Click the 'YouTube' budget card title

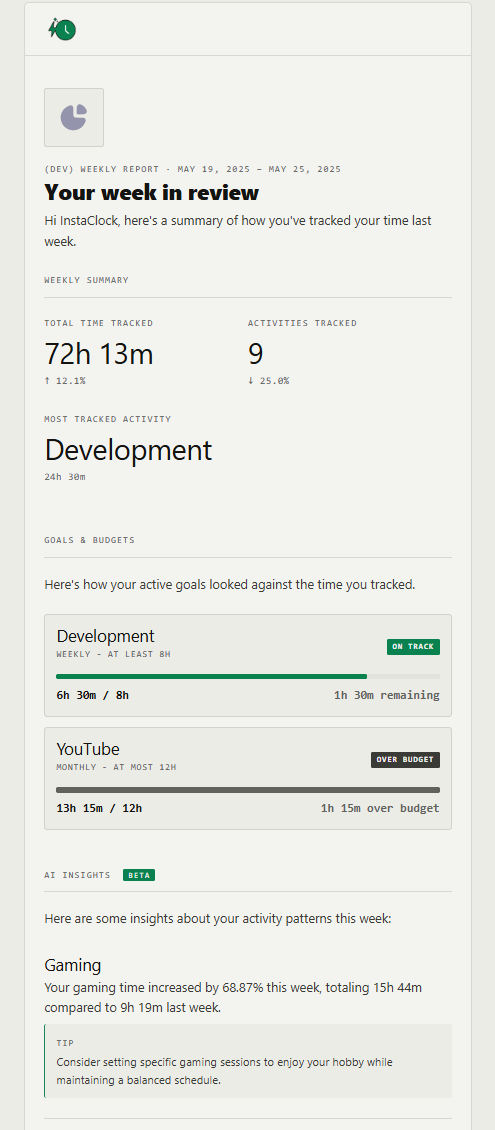tap(88, 749)
